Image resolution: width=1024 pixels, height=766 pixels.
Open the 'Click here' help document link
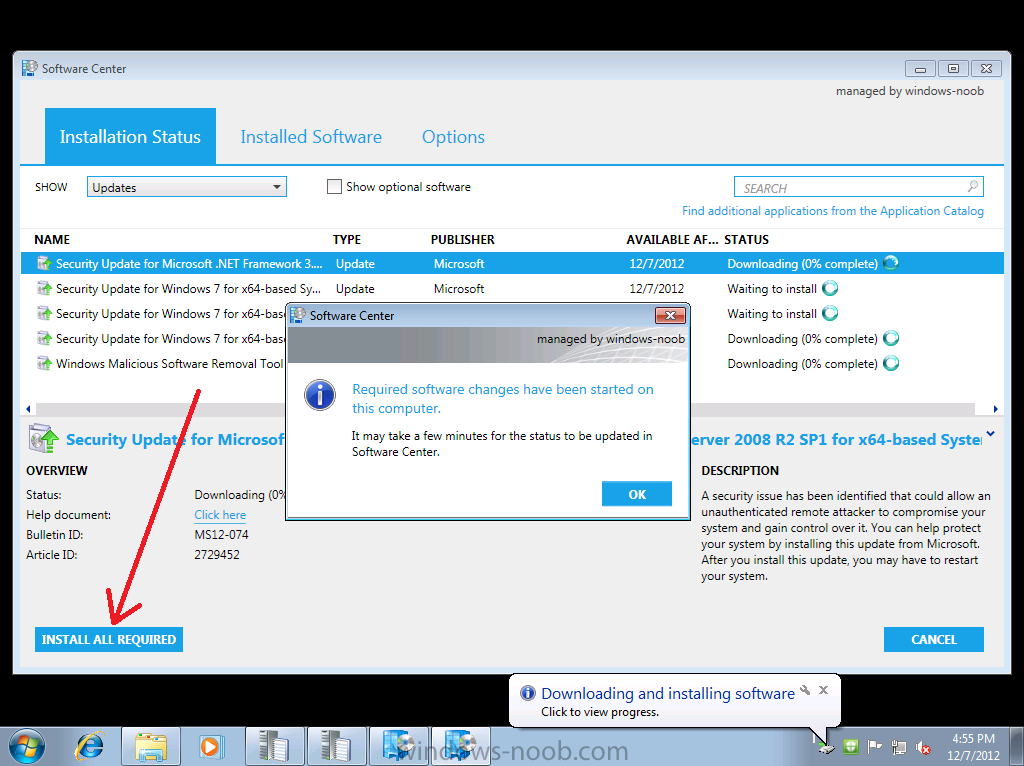click(220, 515)
